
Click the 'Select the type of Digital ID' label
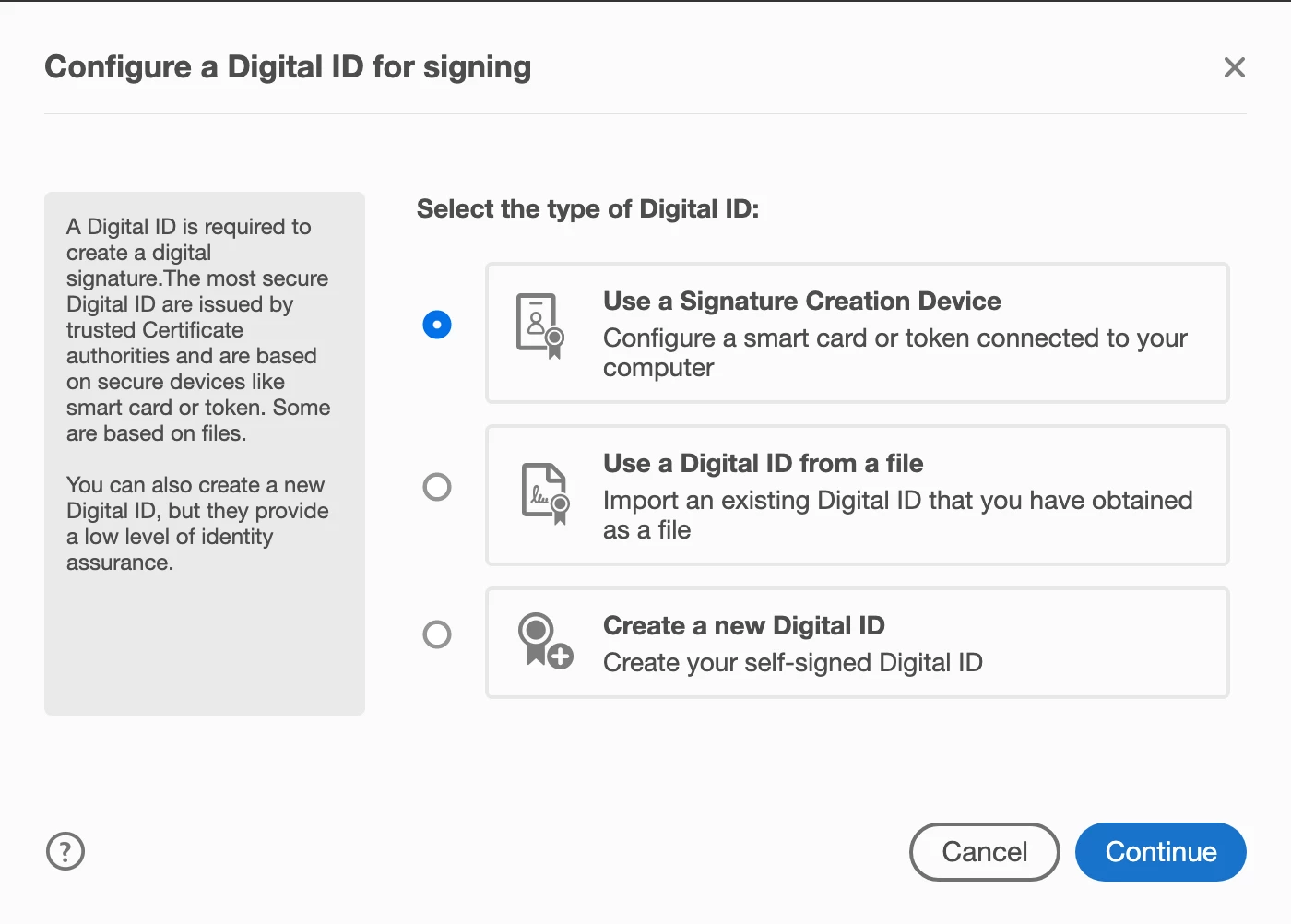click(587, 209)
